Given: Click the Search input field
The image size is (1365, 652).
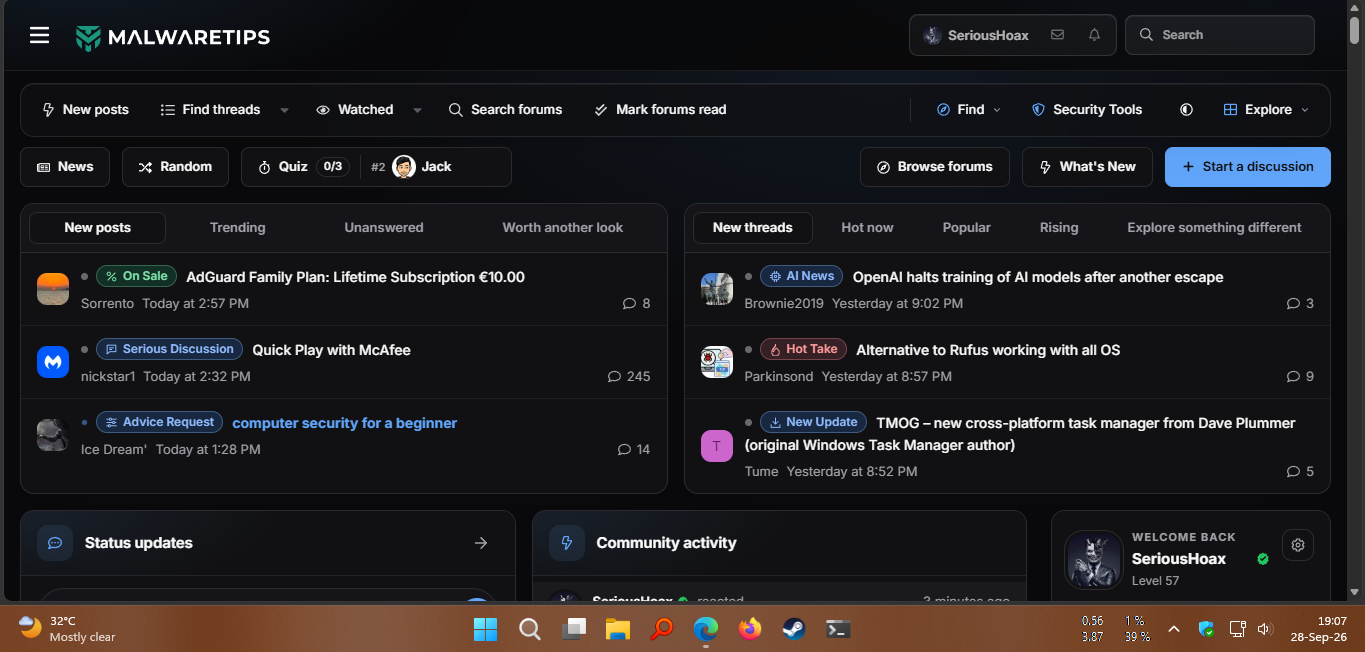Looking at the screenshot, I should [1220, 35].
